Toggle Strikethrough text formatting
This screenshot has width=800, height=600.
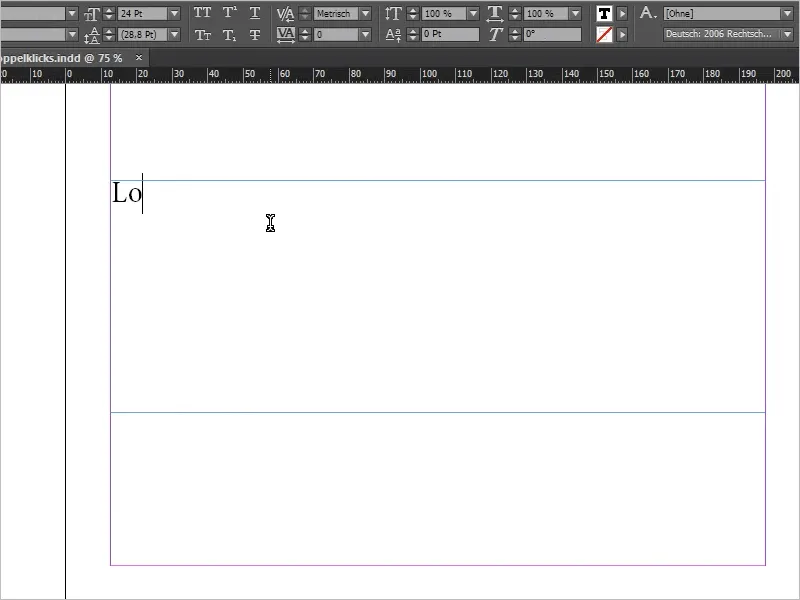pyautogui.click(x=255, y=35)
